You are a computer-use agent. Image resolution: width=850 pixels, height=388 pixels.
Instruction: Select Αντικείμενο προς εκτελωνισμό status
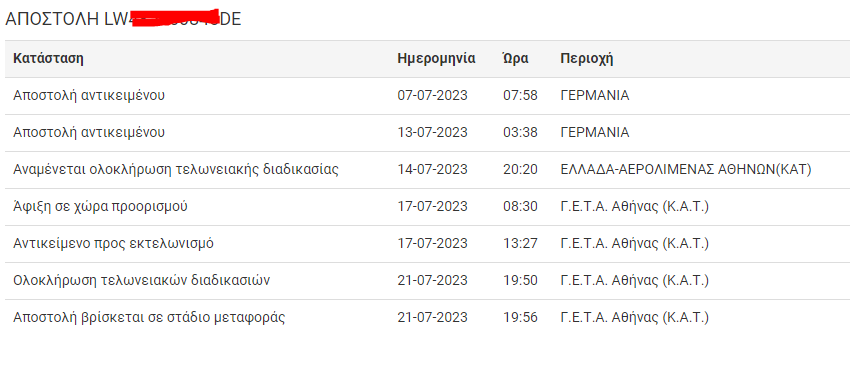[x=113, y=243]
